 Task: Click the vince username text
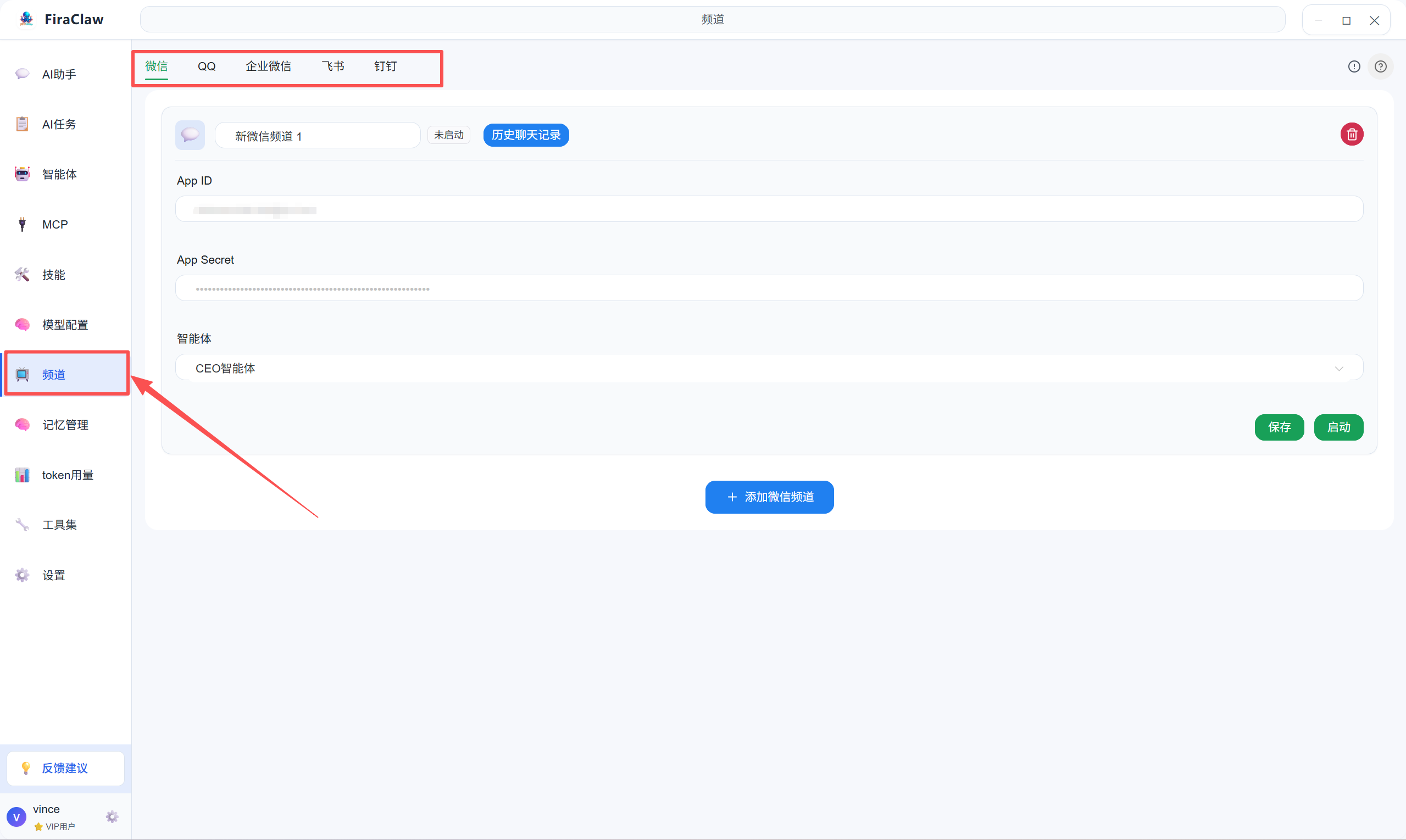coord(46,809)
